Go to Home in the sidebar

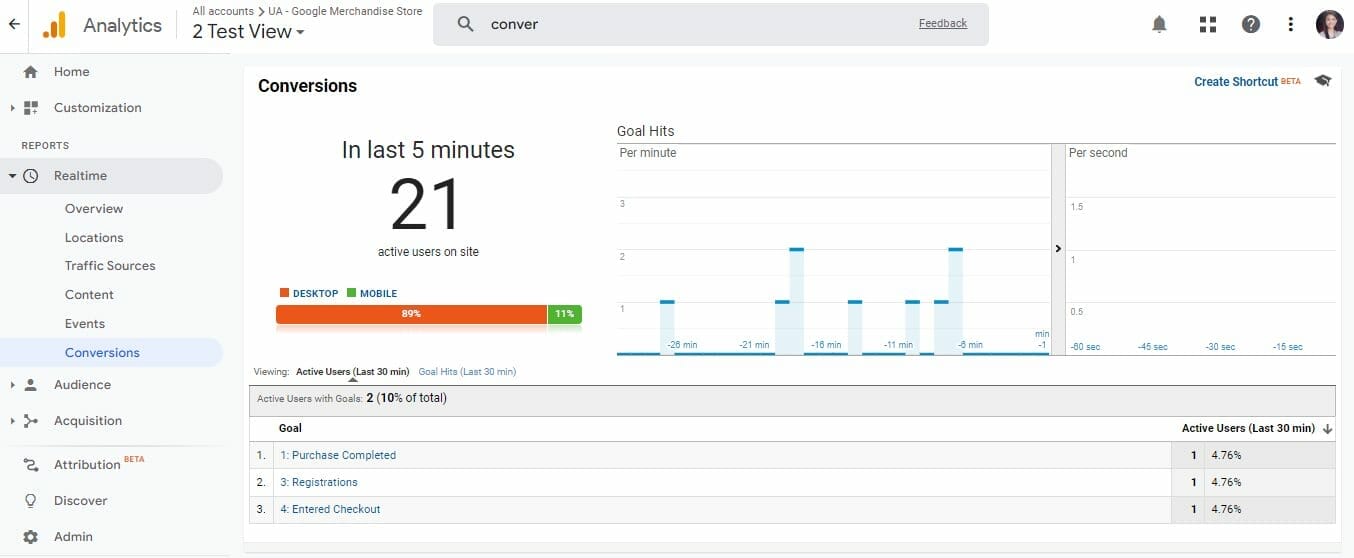click(x=72, y=72)
